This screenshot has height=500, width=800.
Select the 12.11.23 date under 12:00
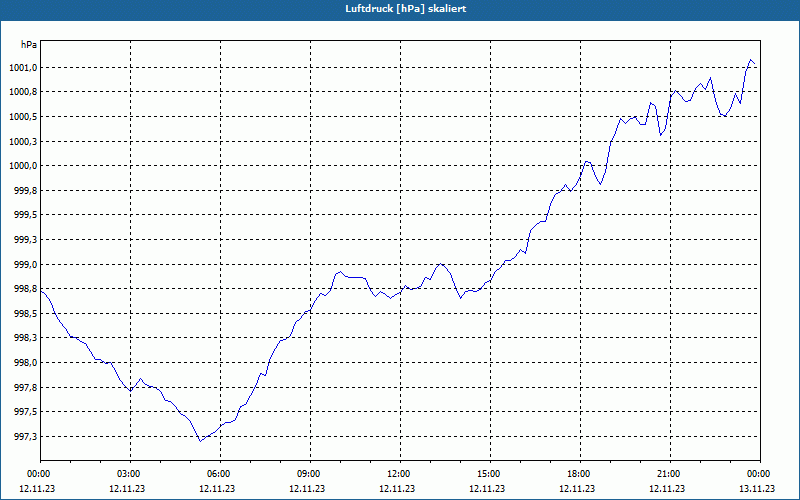pos(397,489)
